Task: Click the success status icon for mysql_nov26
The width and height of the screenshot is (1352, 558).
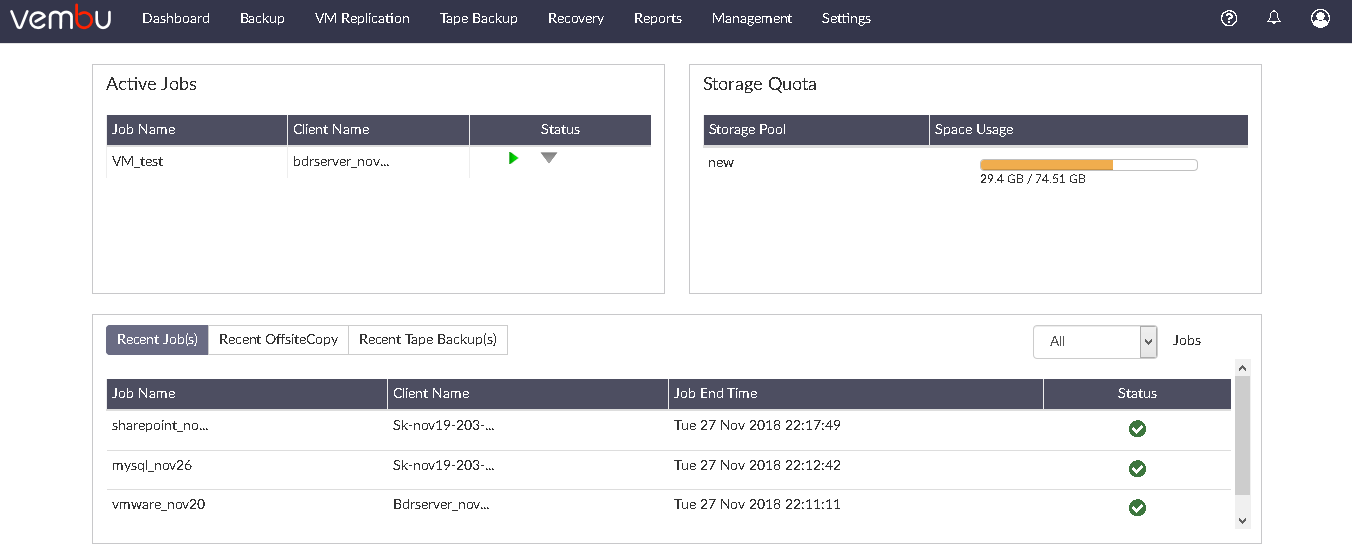Action: (1137, 468)
